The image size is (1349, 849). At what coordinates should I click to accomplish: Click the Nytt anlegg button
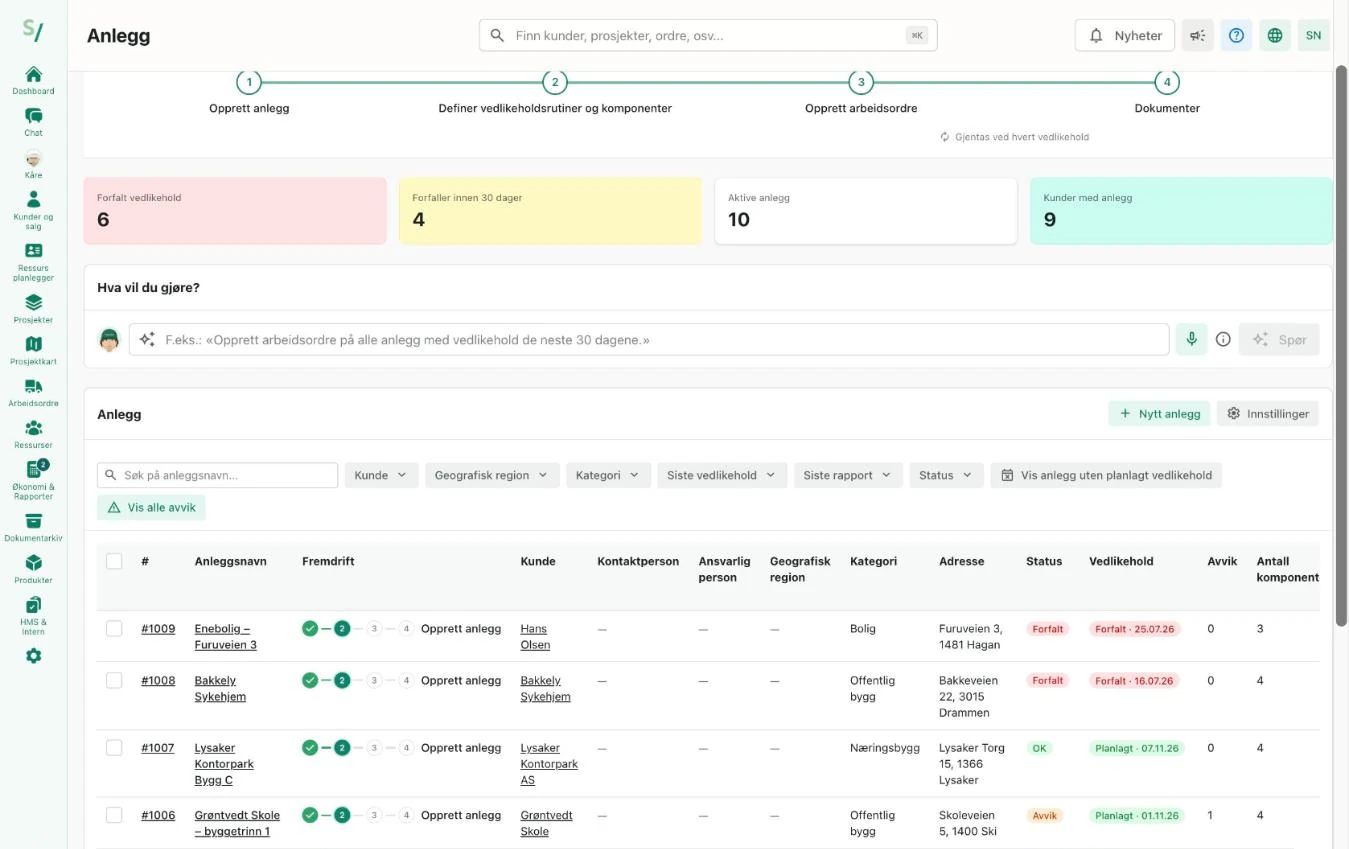(1159, 413)
